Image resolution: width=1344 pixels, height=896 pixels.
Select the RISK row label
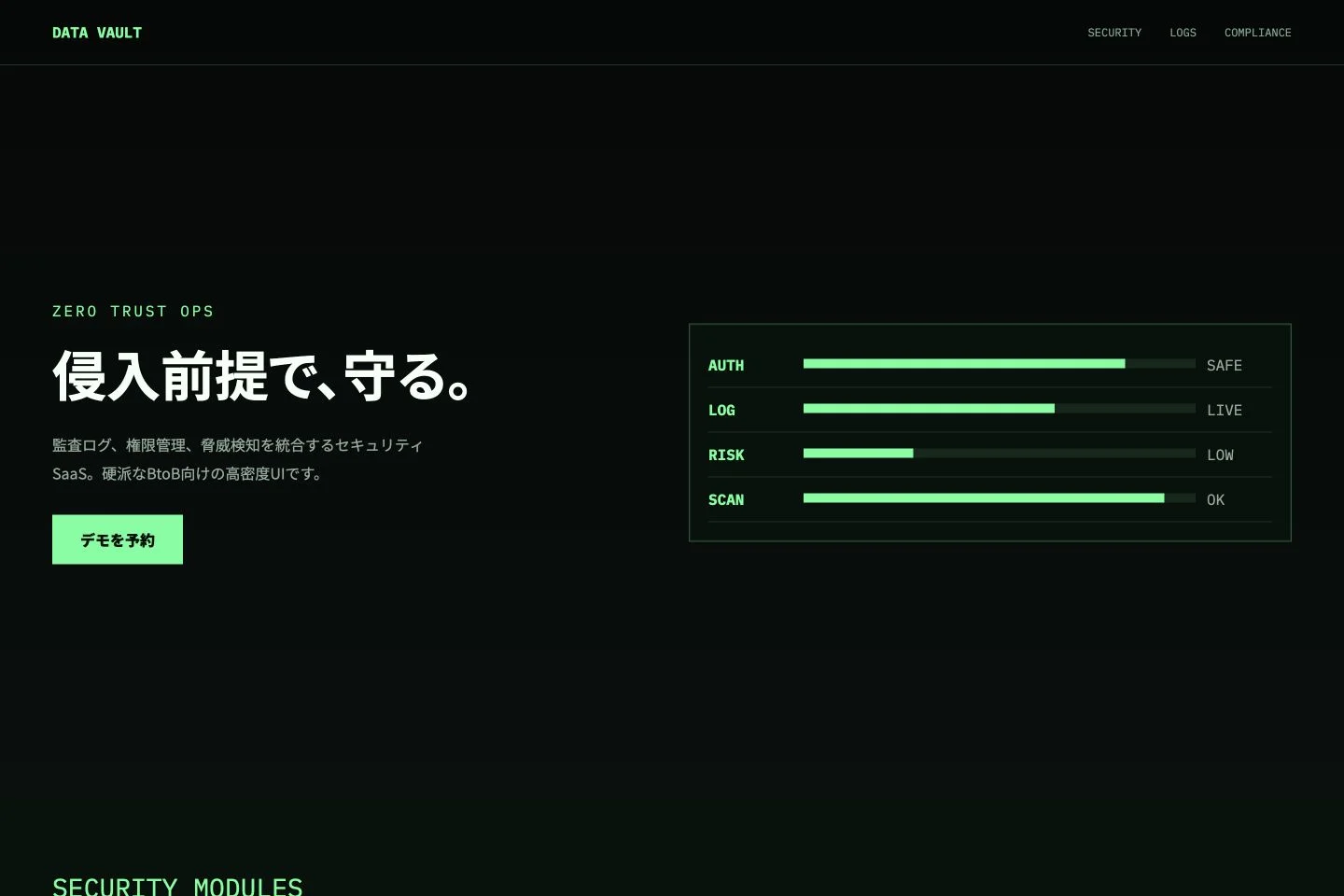[x=726, y=455]
